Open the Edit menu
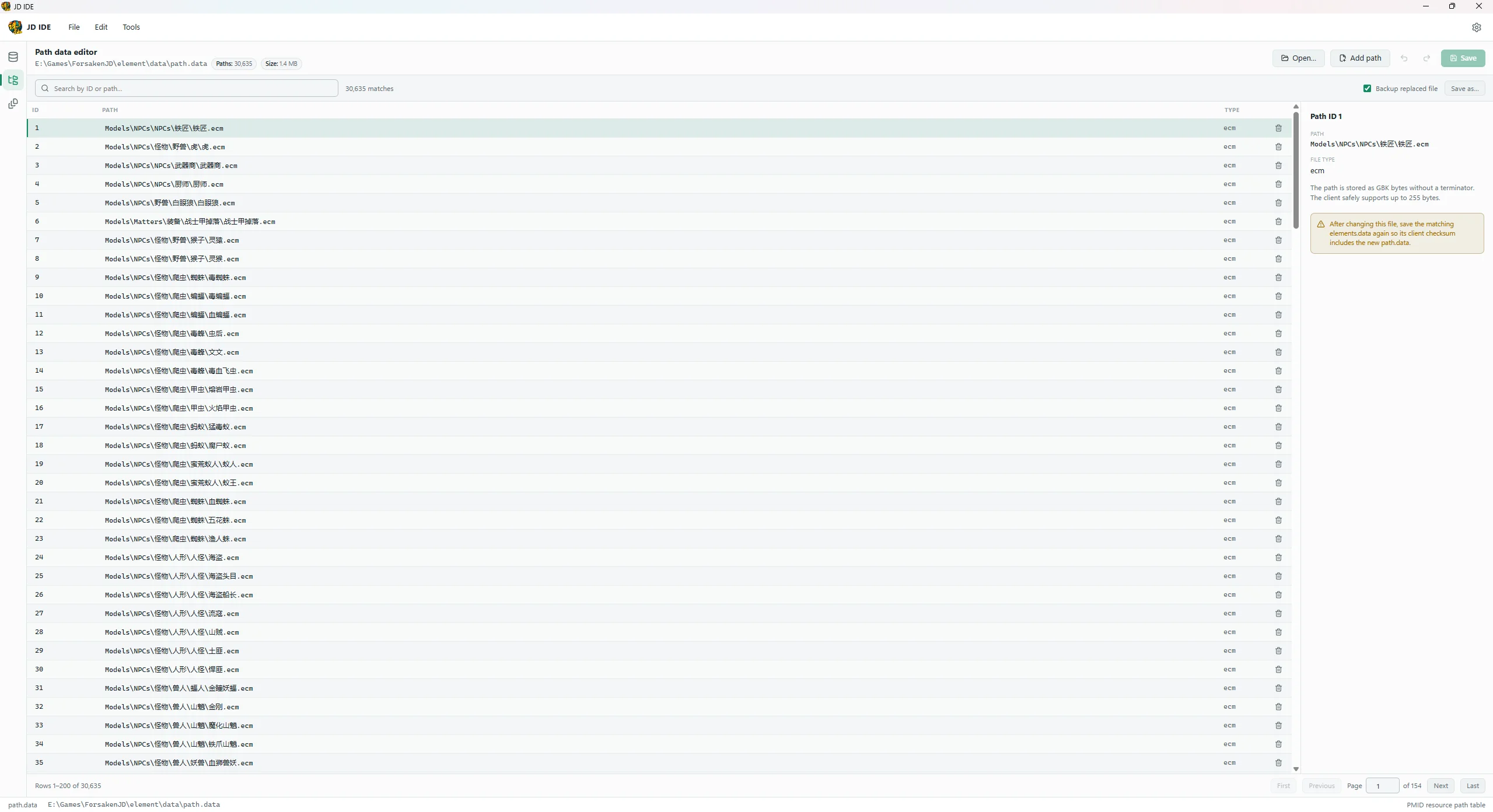The height and width of the screenshot is (812, 1493). tap(101, 27)
